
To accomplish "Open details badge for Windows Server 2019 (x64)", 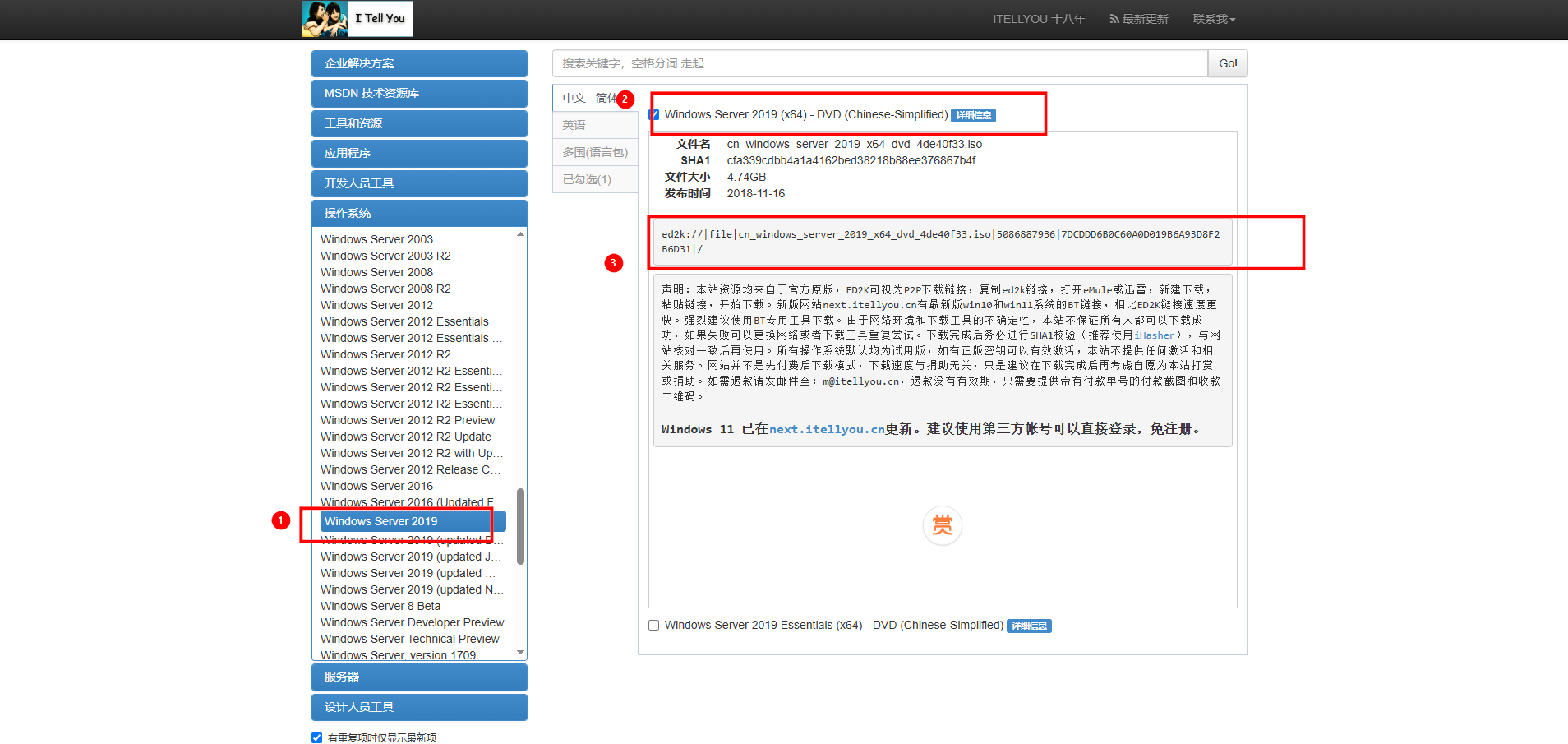I will (973, 116).
